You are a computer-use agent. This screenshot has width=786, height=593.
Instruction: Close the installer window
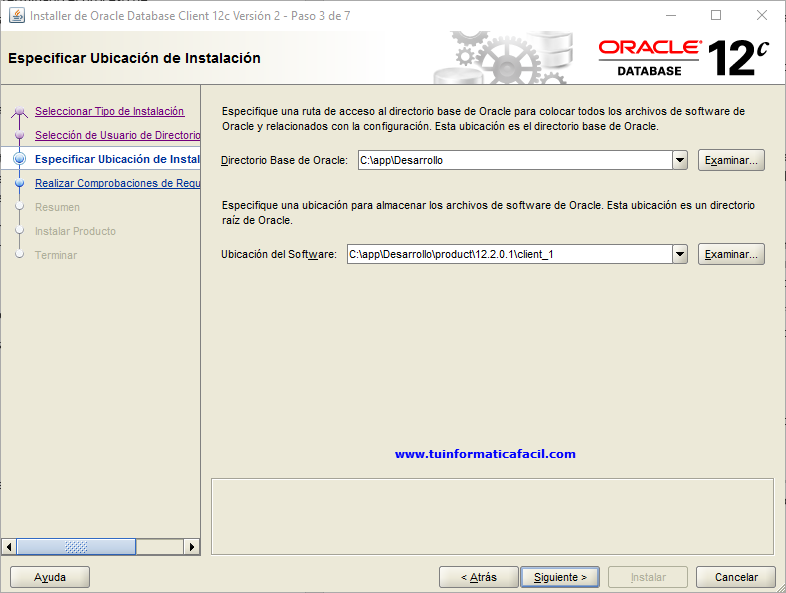tap(761, 16)
